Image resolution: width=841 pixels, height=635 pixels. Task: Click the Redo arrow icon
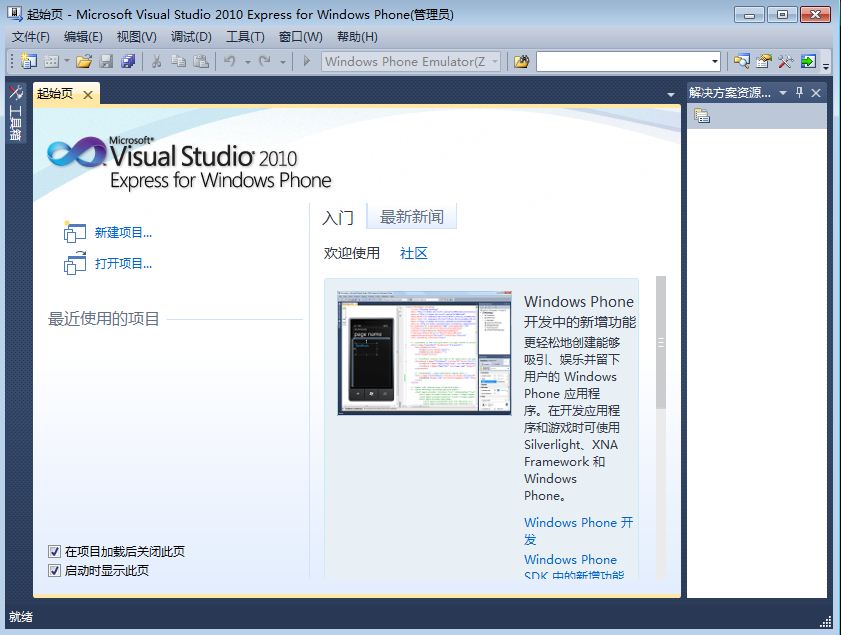coord(265,62)
